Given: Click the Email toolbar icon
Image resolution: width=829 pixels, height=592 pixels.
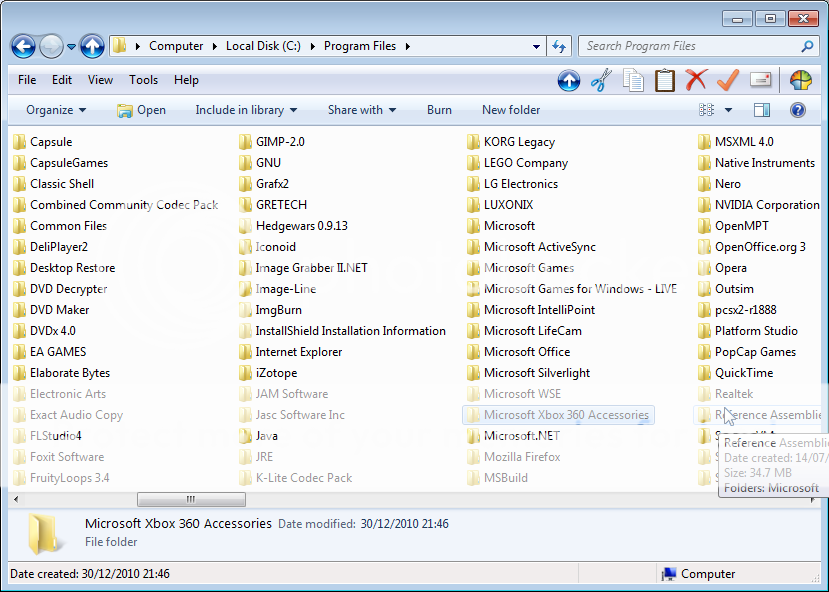Looking at the screenshot, I should point(761,80).
